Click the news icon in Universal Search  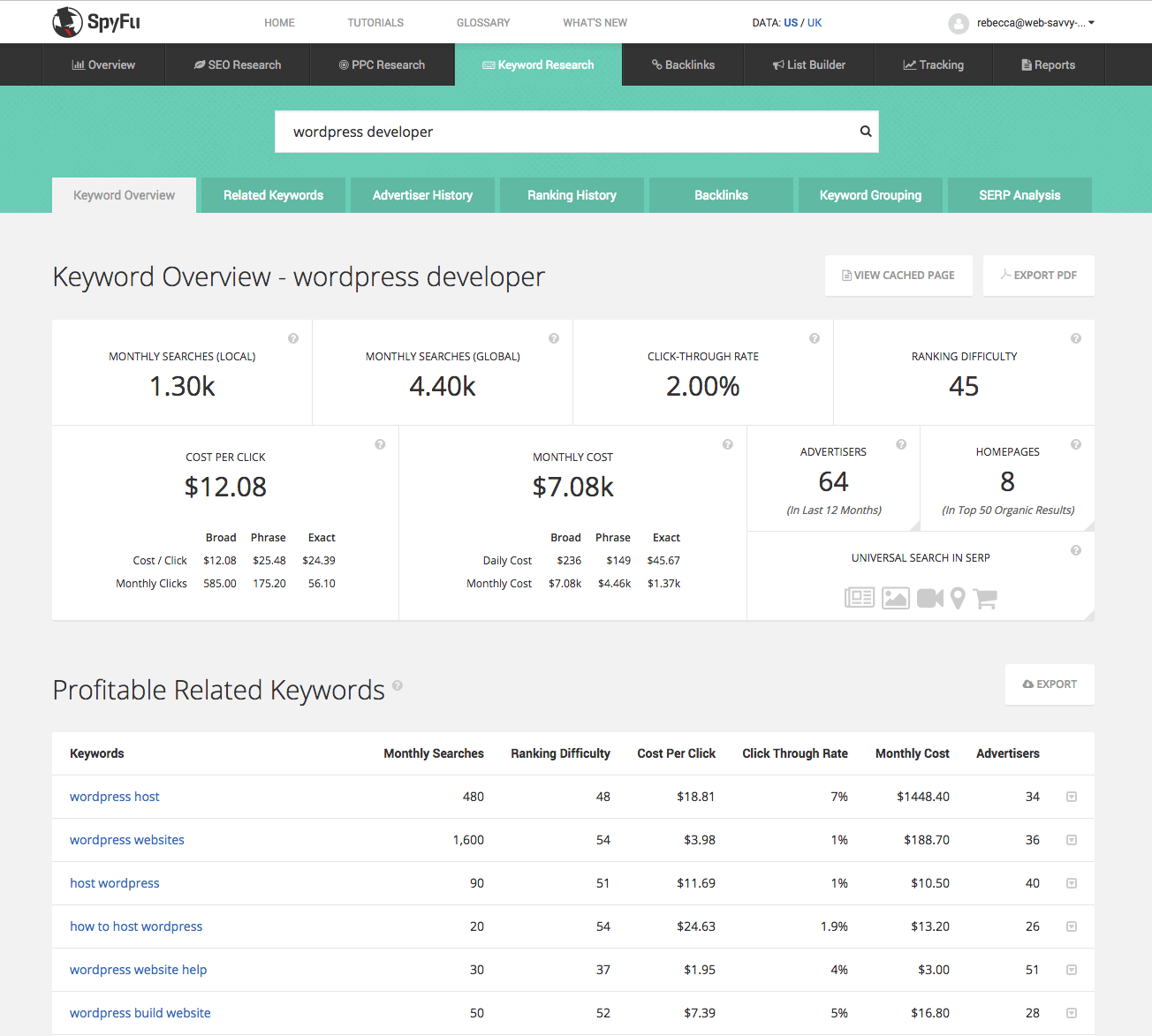tap(859, 598)
